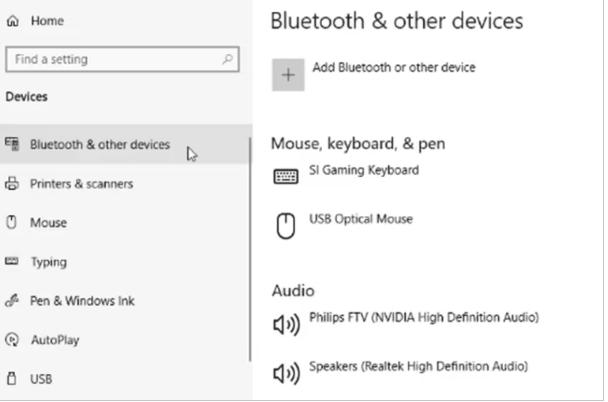The image size is (608, 402).
Task: Click the plus icon to add device
Action: (288, 74)
